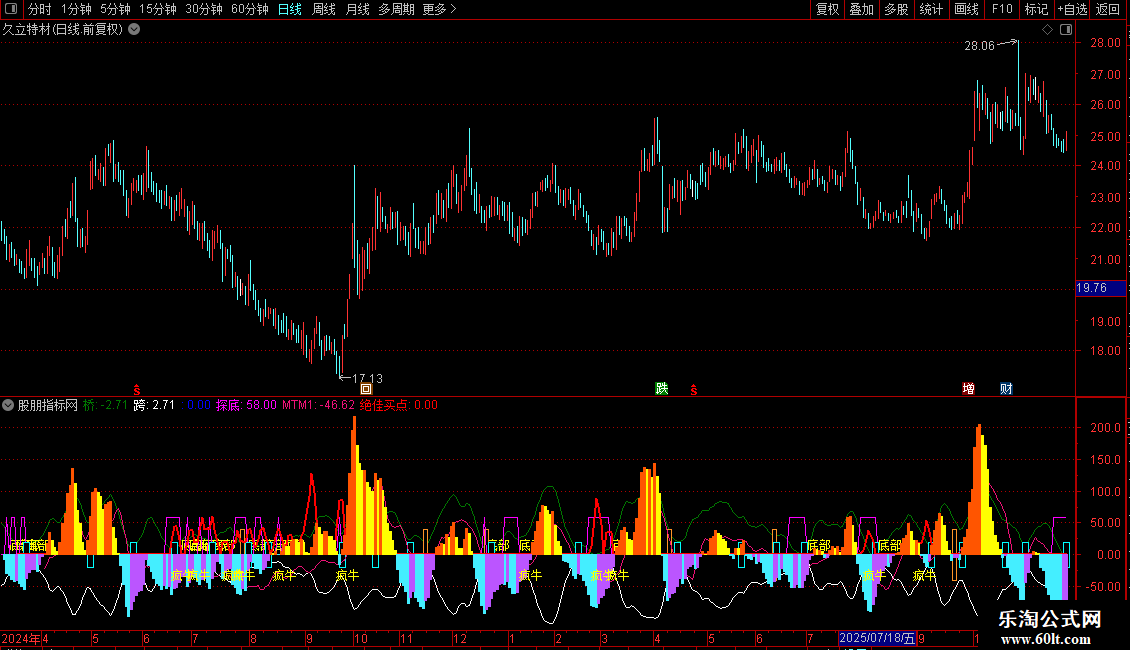Open the 多股 multi-stock view
1130x650 pixels.
coord(896,9)
